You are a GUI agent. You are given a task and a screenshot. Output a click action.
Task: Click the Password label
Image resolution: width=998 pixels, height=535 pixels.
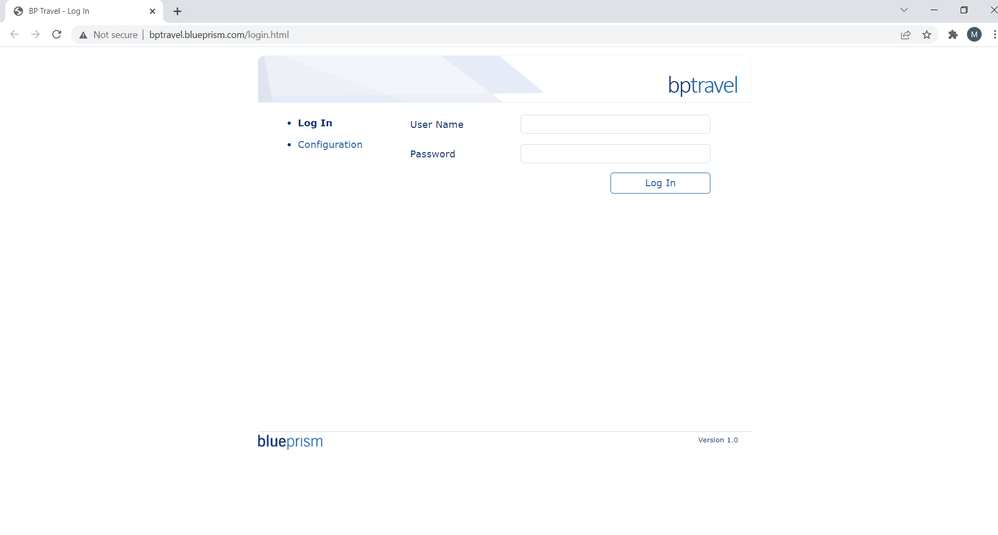pos(433,154)
